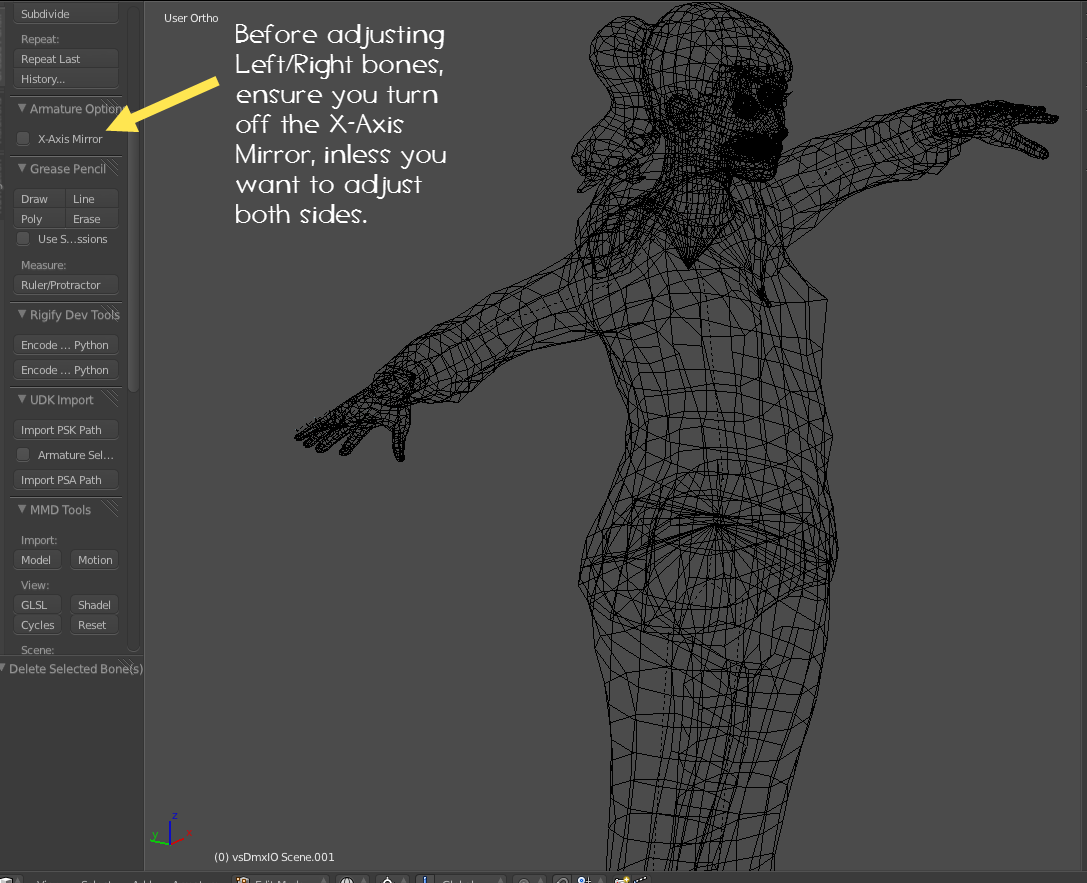The height and width of the screenshot is (883, 1087).
Task: Toggle the X-Axis Mirror checkbox
Action: (24, 139)
